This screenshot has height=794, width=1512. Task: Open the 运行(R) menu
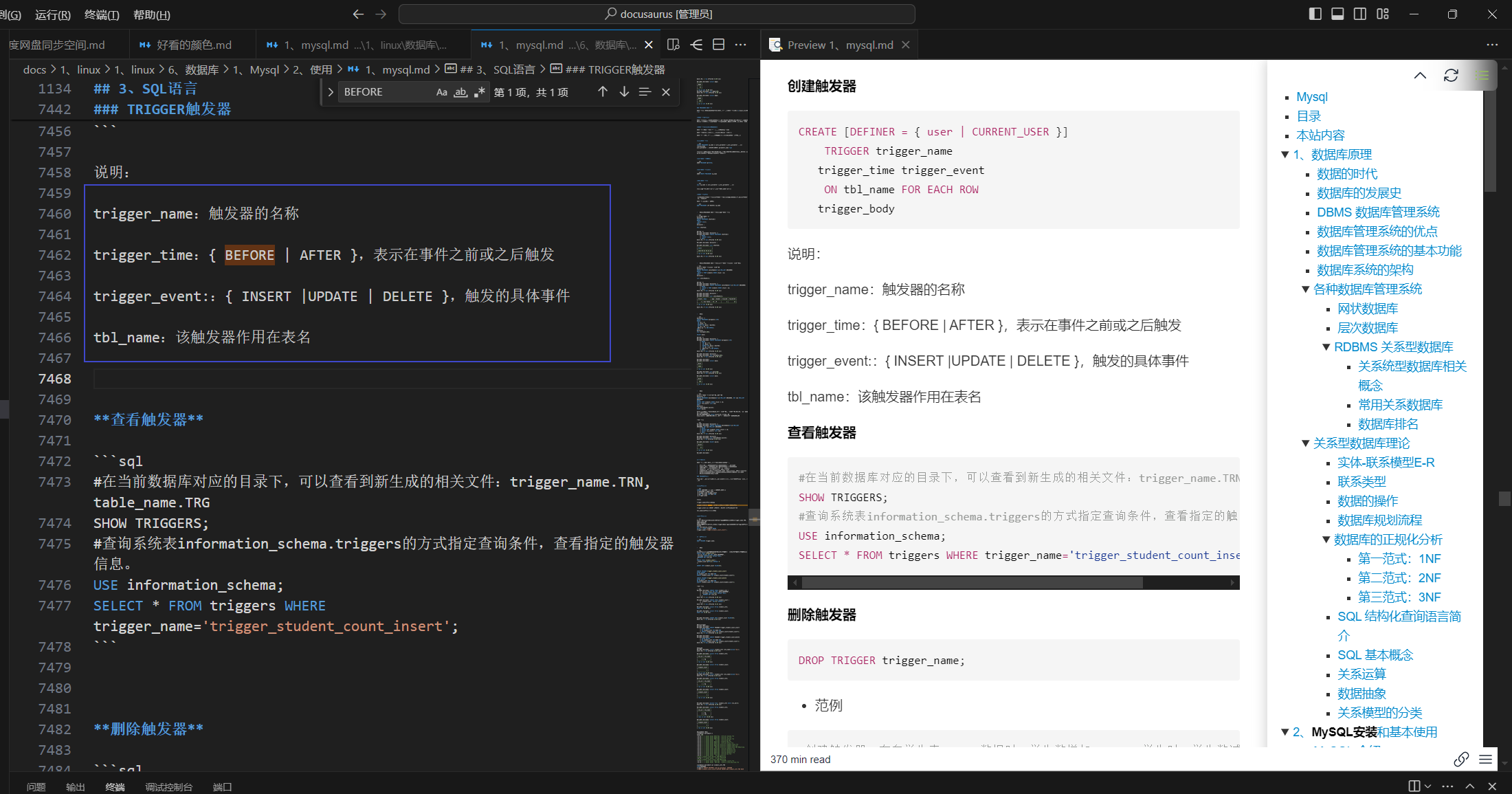[x=53, y=14]
